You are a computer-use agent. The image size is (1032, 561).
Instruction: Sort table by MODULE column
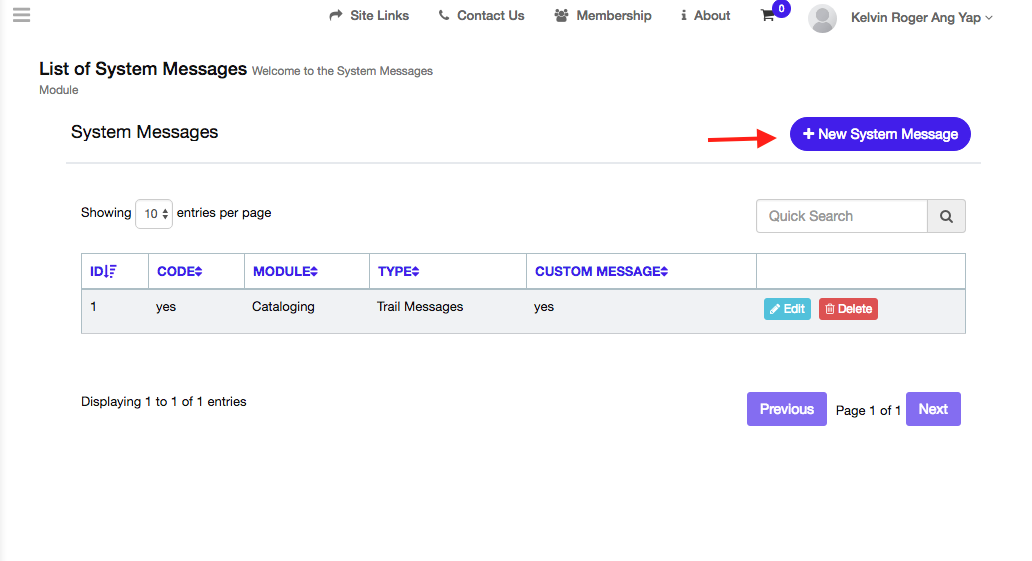(285, 271)
